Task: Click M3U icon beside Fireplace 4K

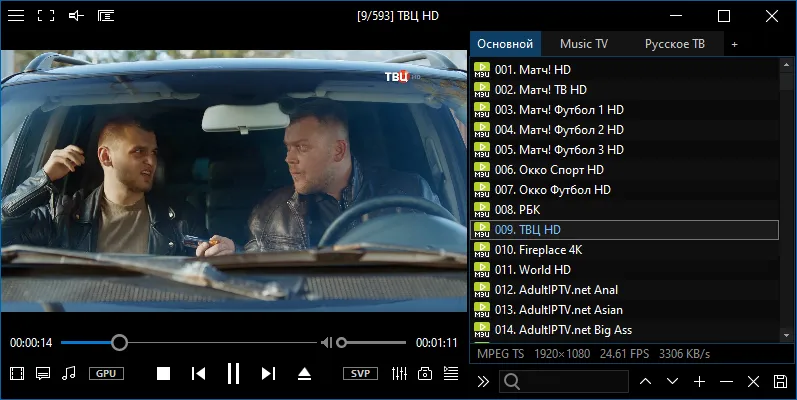Action: [x=482, y=250]
